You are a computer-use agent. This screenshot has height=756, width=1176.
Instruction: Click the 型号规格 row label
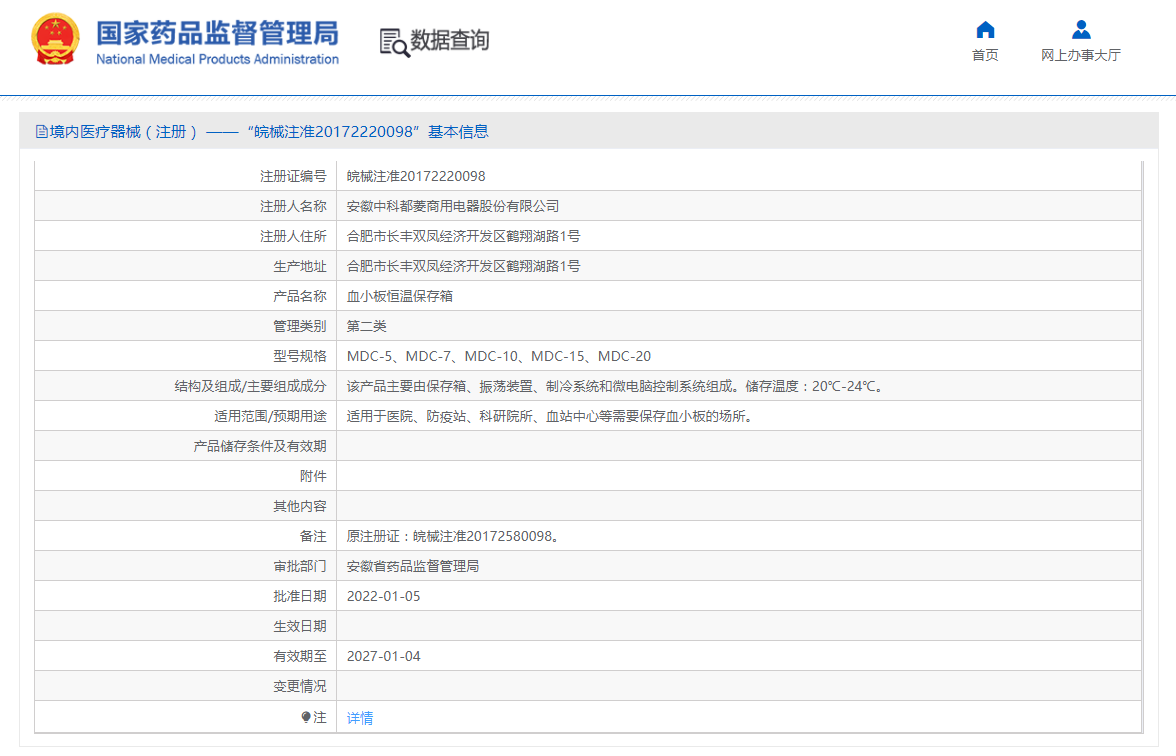click(x=300, y=356)
